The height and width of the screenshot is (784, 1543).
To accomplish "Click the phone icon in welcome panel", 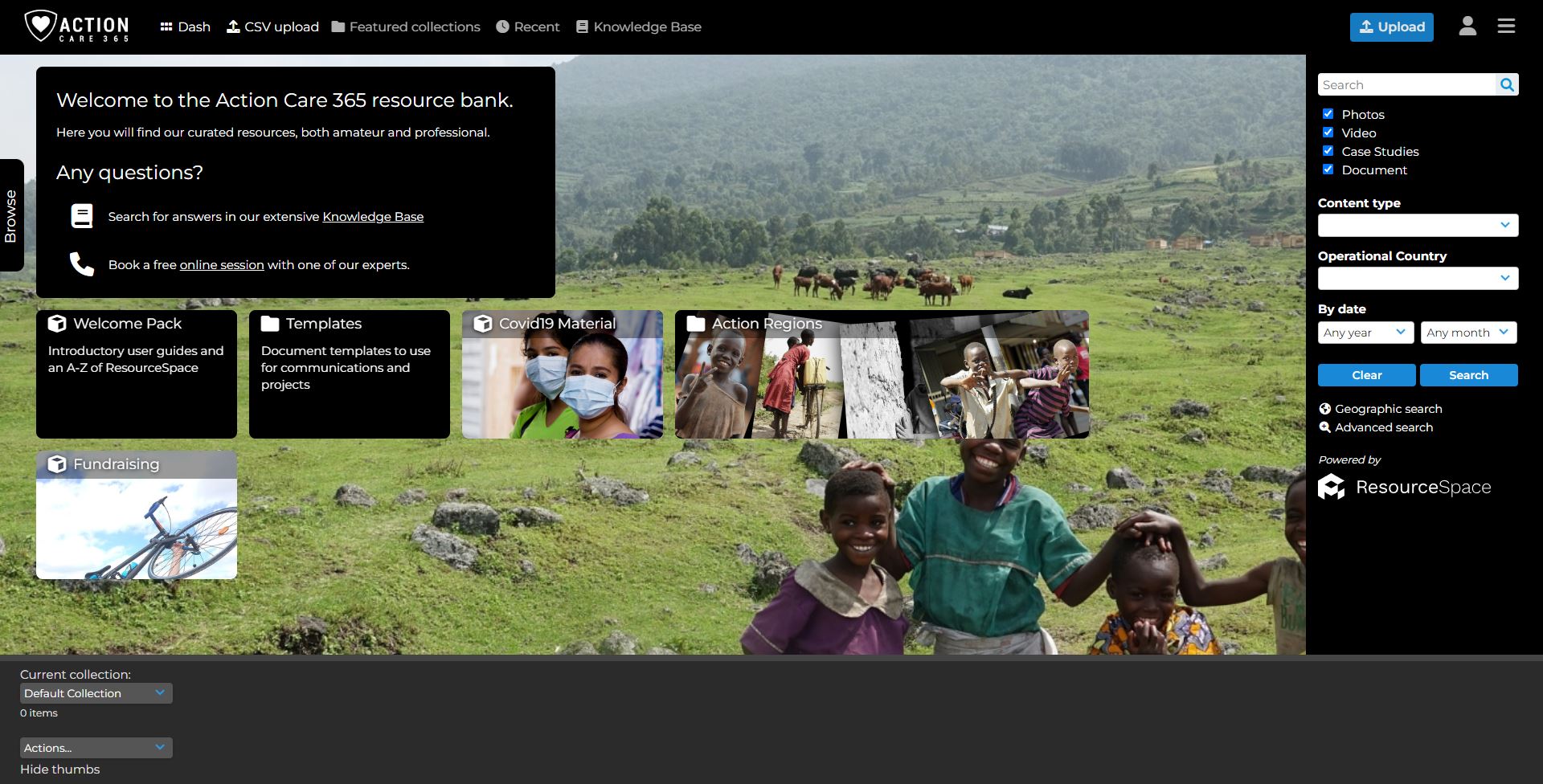I will coord(82,263).
